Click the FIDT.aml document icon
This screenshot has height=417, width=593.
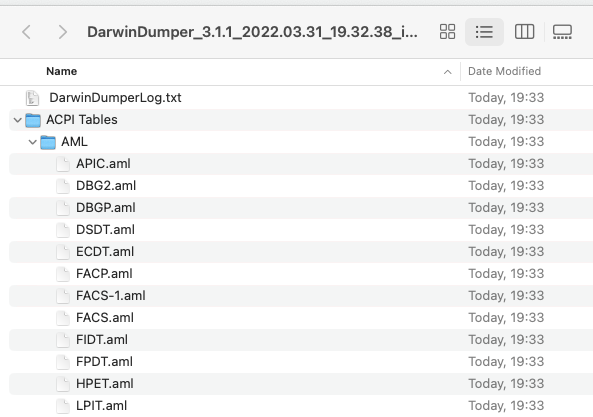63,340
